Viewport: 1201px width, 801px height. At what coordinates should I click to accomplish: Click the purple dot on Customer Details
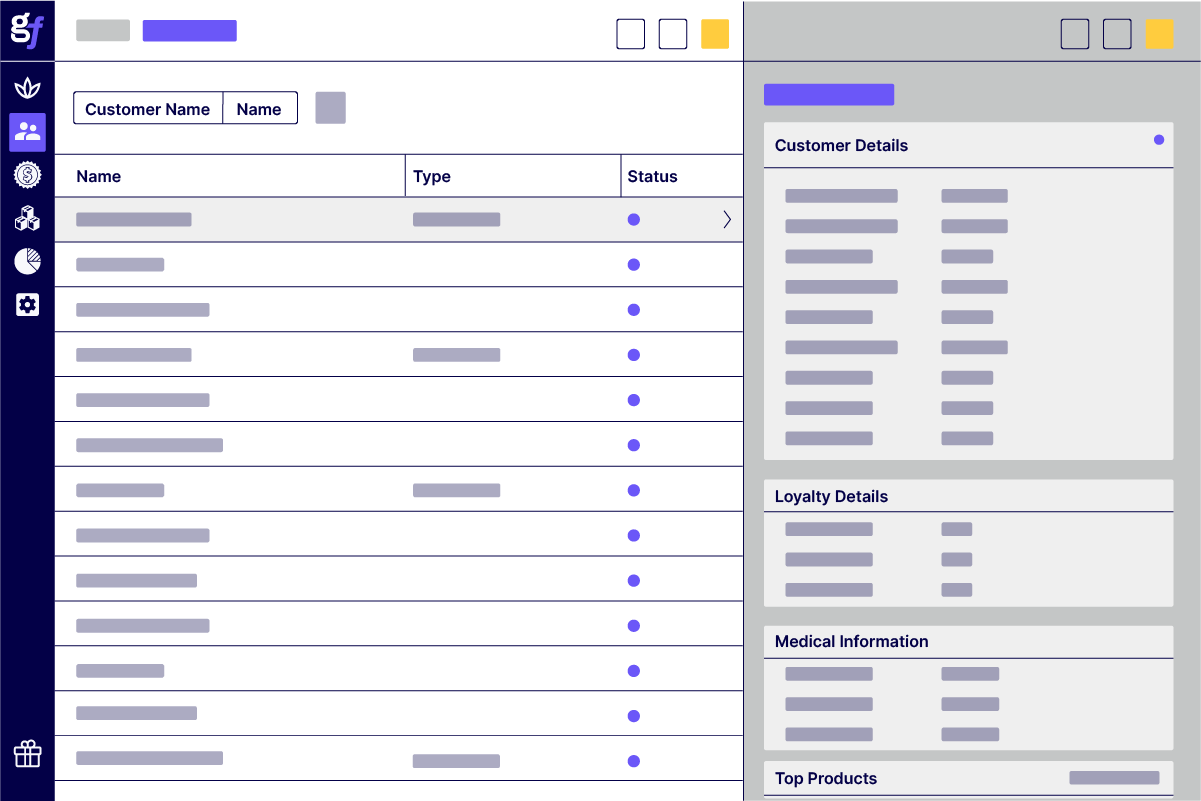coord(1159,140)
